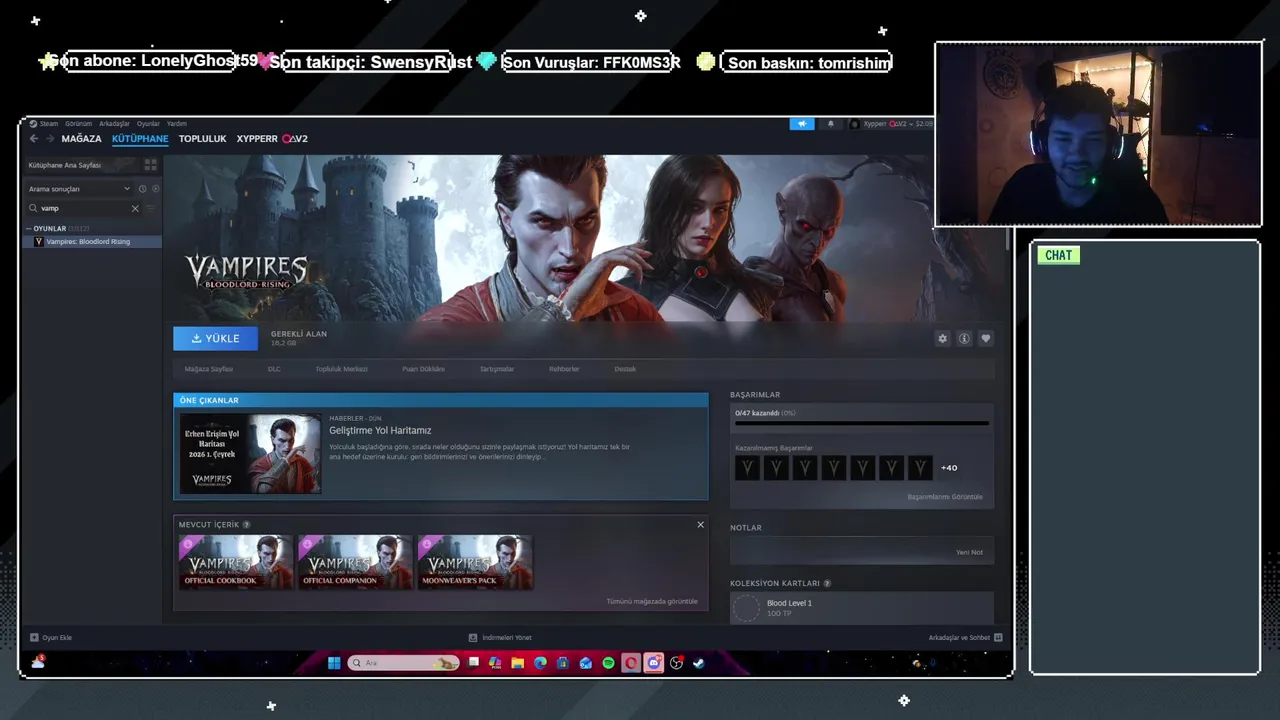Add game to favorites heart icon
Screen dimensions: 1280x720
coord(986,339)
